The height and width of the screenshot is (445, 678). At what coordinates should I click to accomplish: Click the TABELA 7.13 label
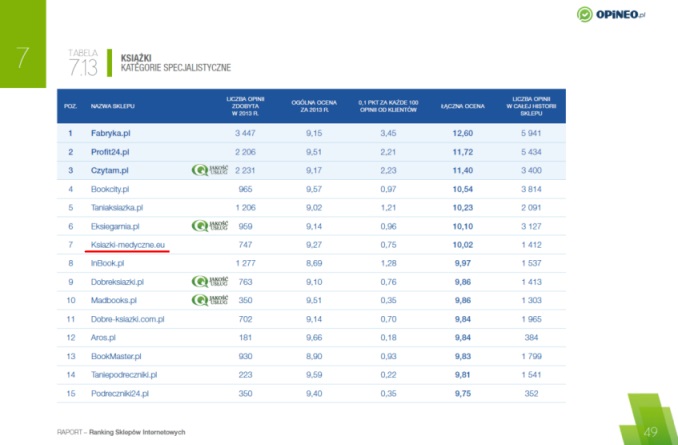83,62
